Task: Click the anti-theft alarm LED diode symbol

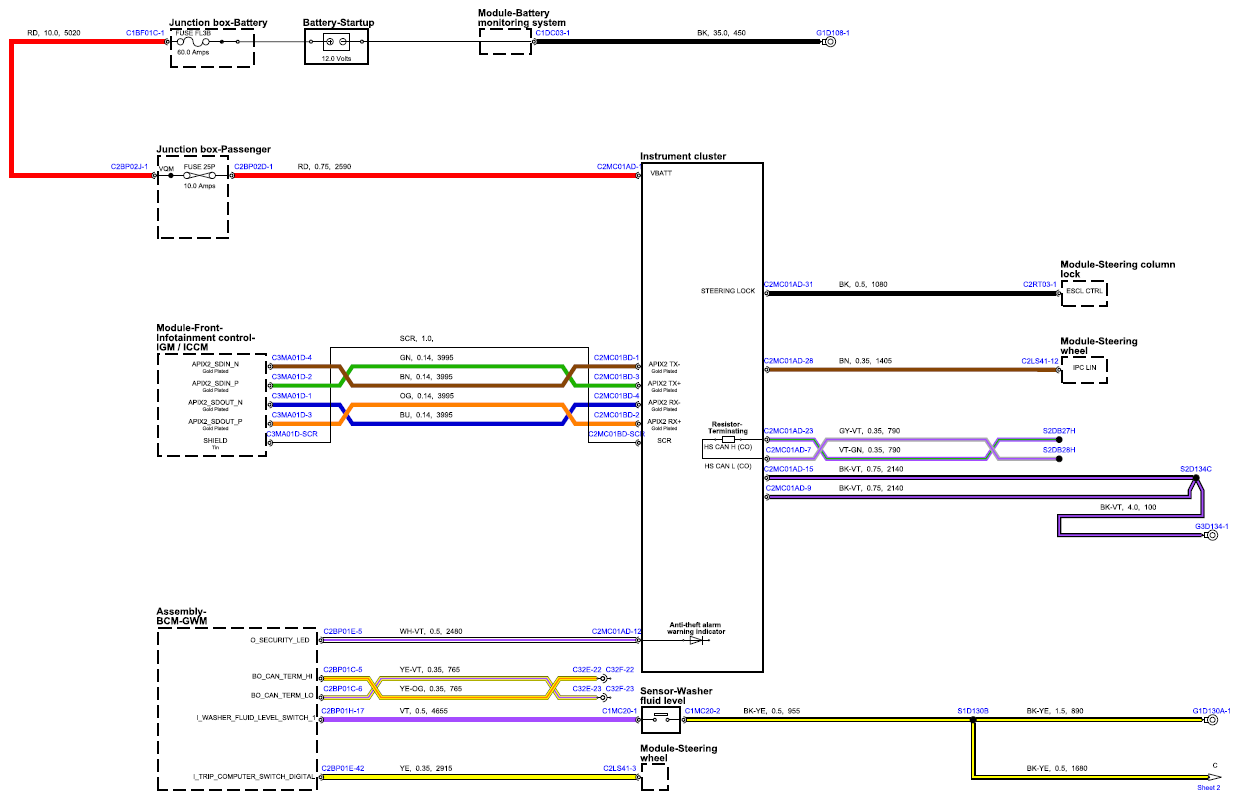Action: pos(695,639)
